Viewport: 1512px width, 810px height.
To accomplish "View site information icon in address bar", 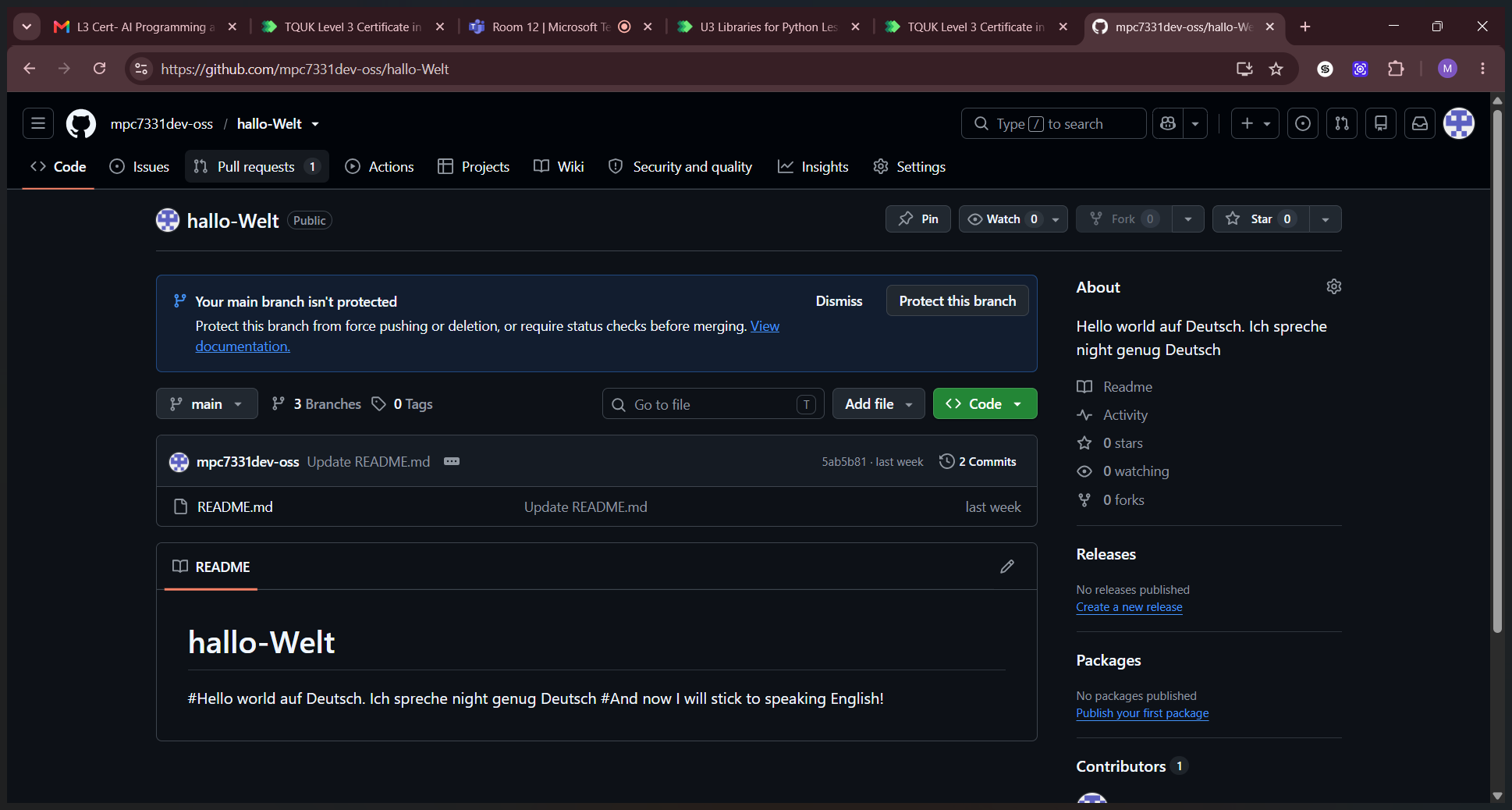I will point(141,69).
